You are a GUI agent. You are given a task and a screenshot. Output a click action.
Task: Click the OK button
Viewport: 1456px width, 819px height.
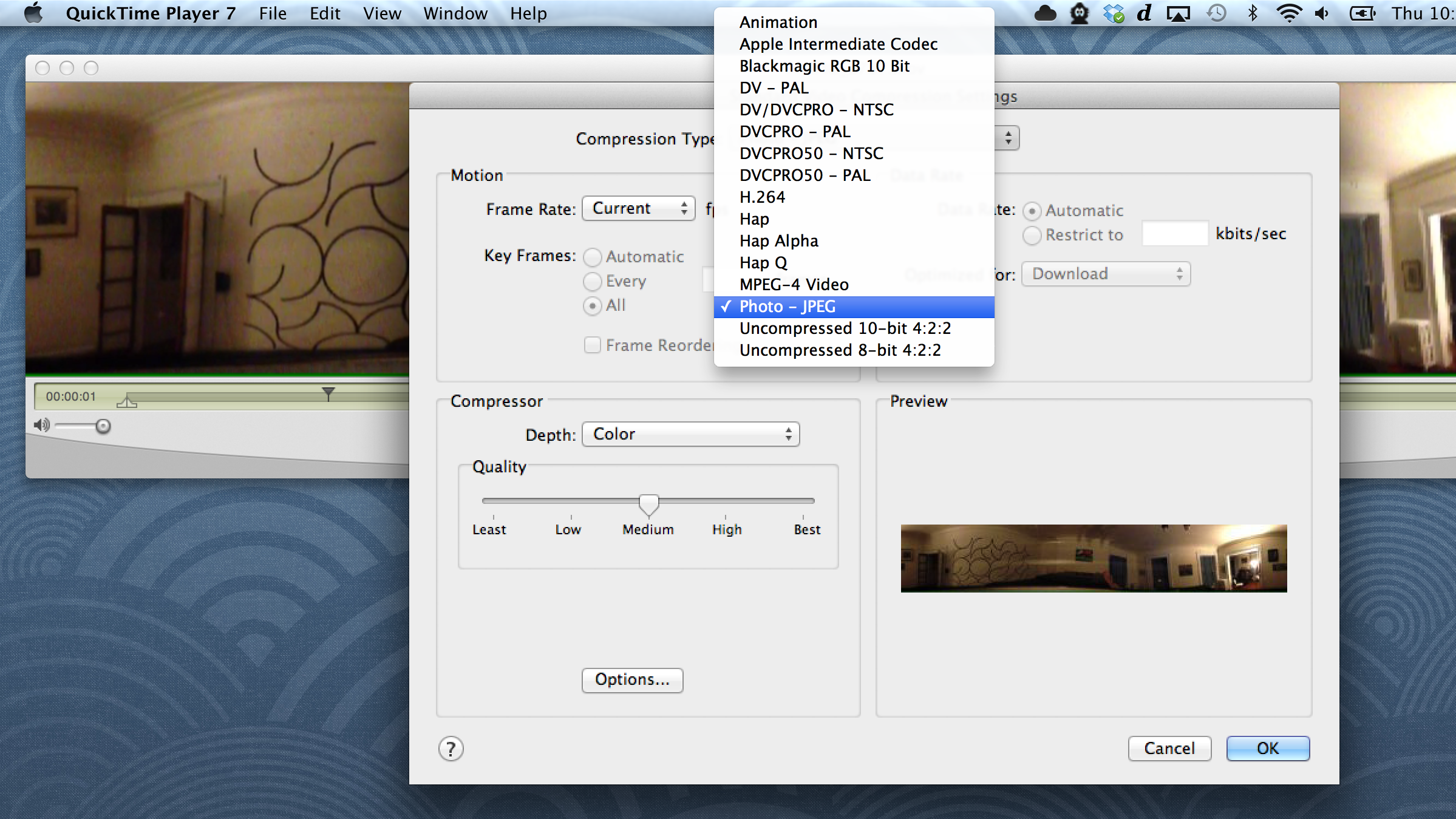coord(1268,749)
